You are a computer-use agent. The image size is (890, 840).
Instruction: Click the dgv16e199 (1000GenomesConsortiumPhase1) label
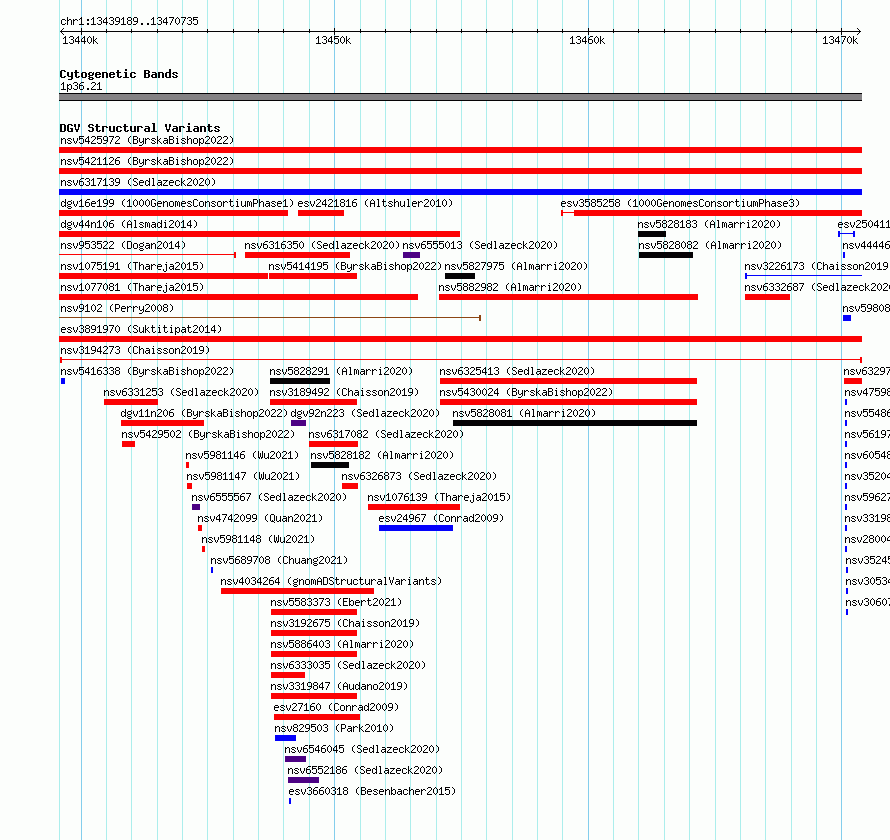click(177, 203)
